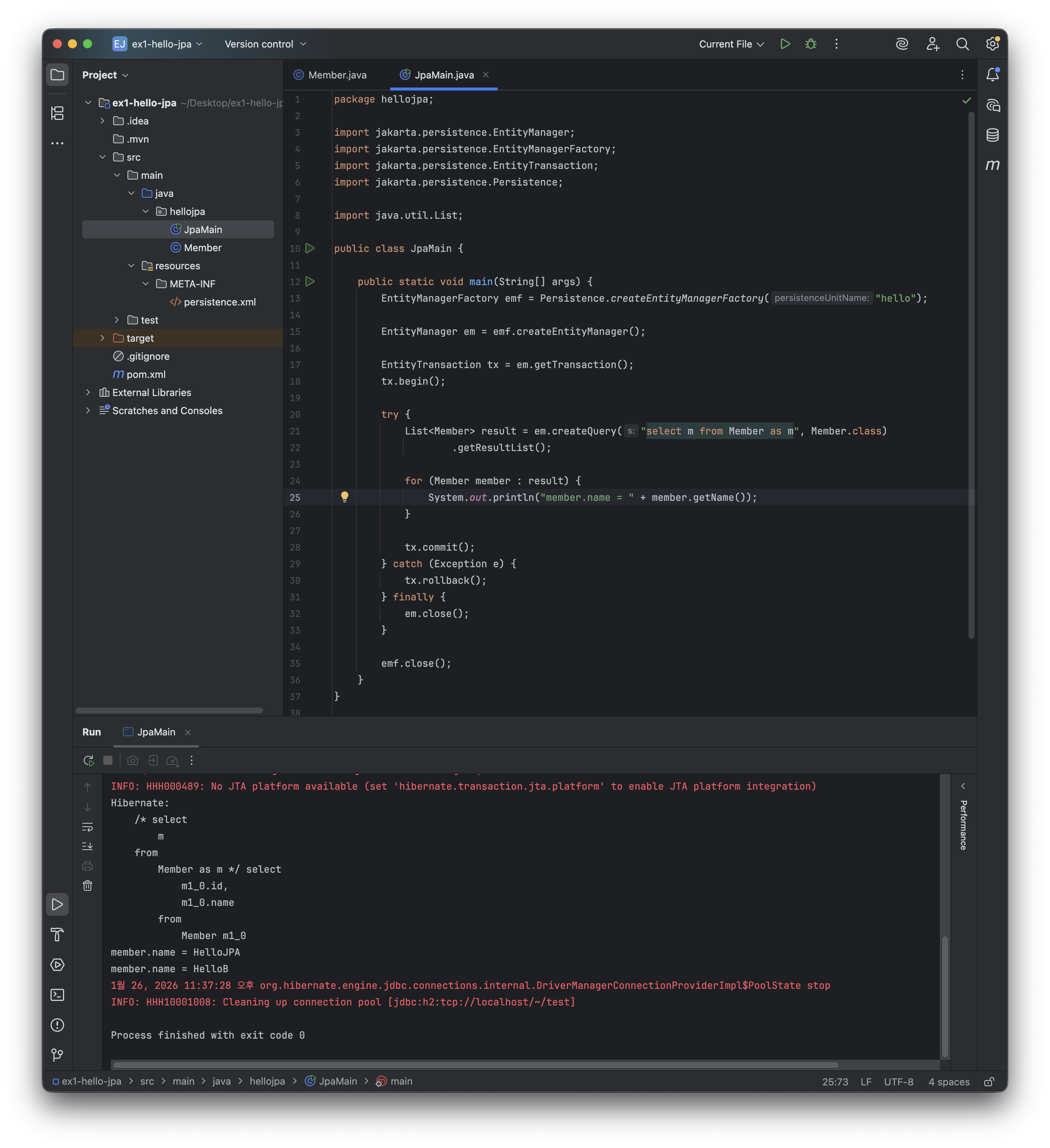Toggle scroll to end in console
Image resolution: width=1050 pixels, height=1148 pixels.
click(x=88, y=846)
